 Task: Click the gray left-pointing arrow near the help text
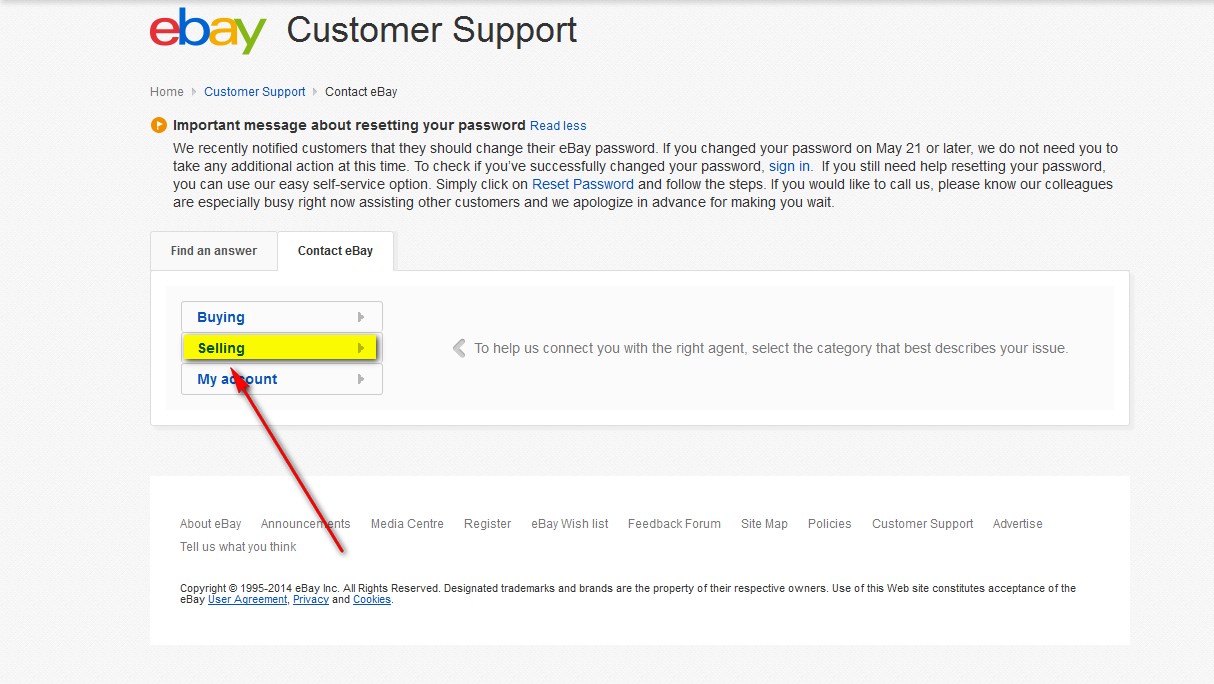tap(459, 348)
